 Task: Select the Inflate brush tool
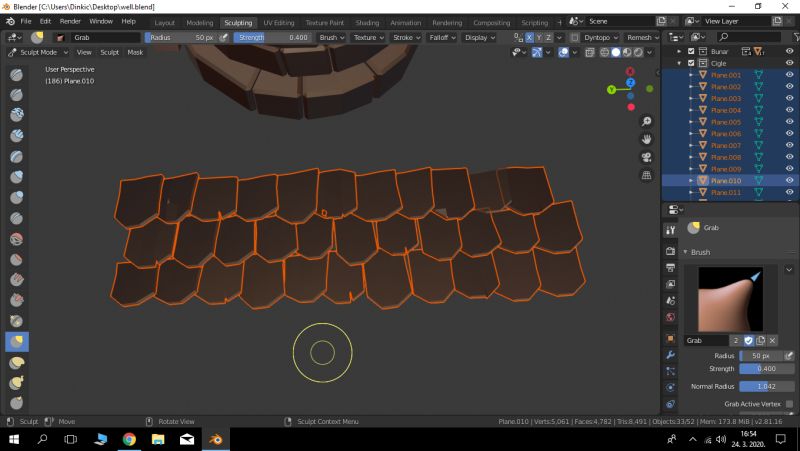(x=16, y=177)
